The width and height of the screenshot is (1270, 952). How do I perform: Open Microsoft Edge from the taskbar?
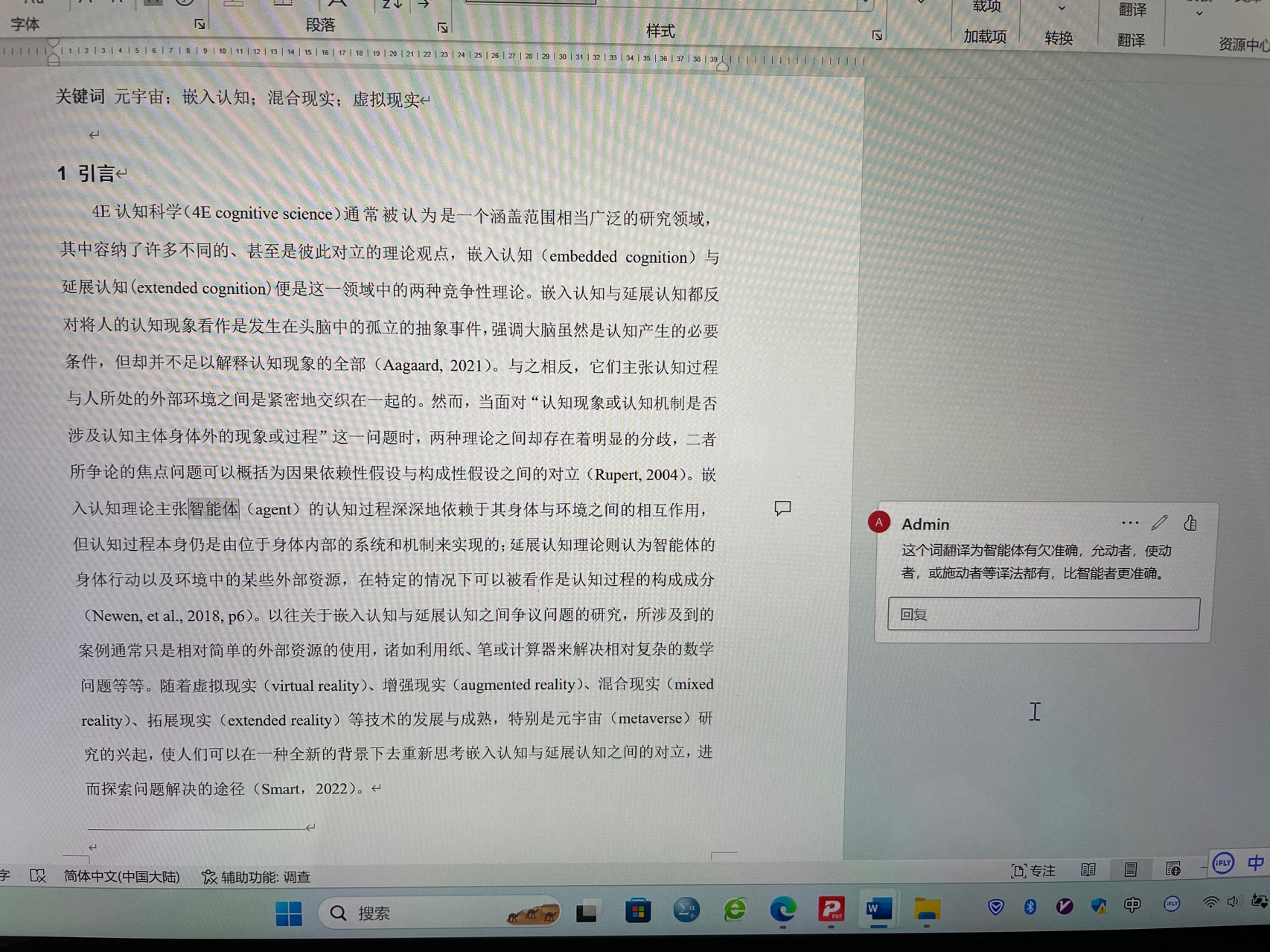pyautogui.click(x=782, y=909)
